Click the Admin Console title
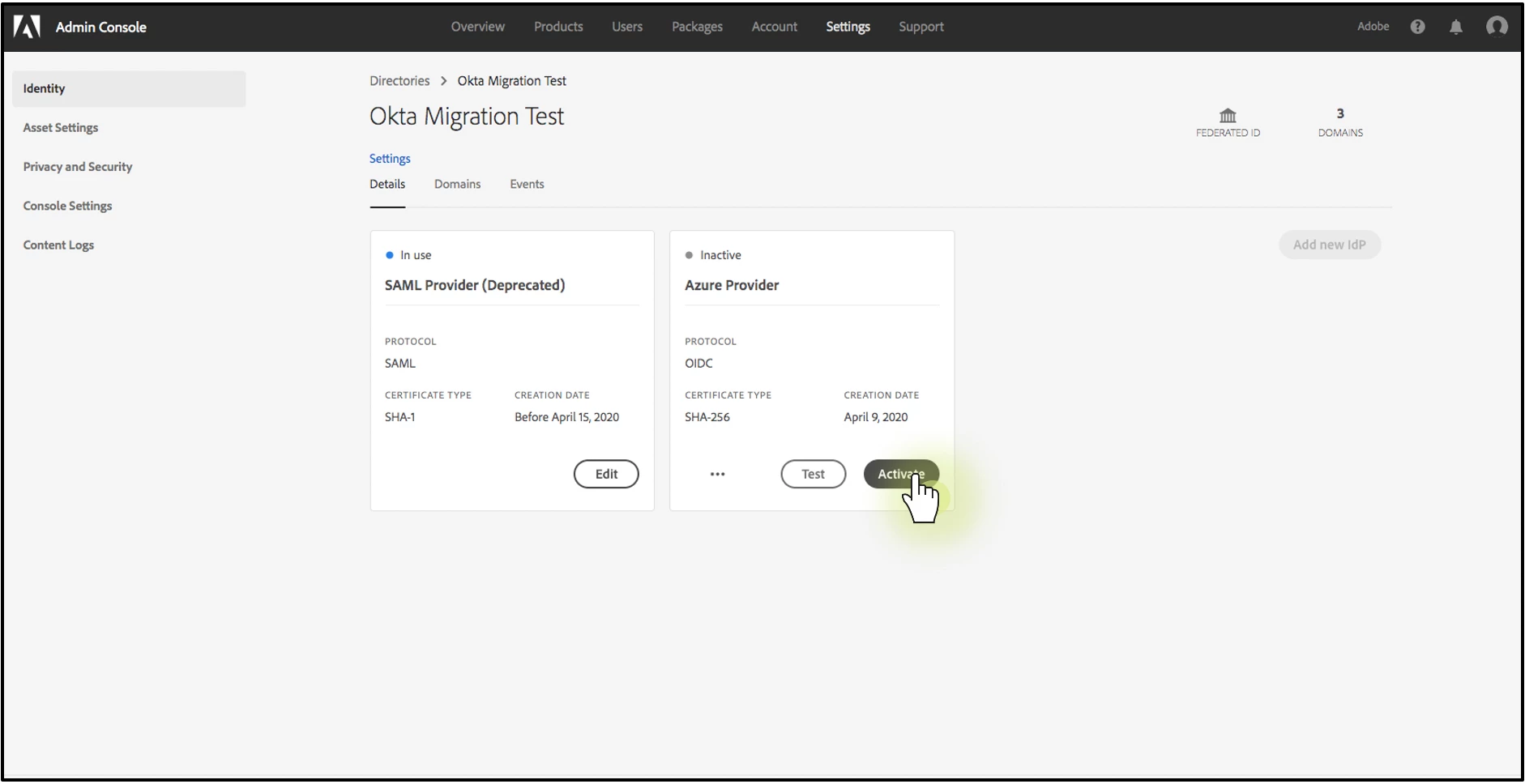Viewport: 1525px width, 784px height. (101, 27)
